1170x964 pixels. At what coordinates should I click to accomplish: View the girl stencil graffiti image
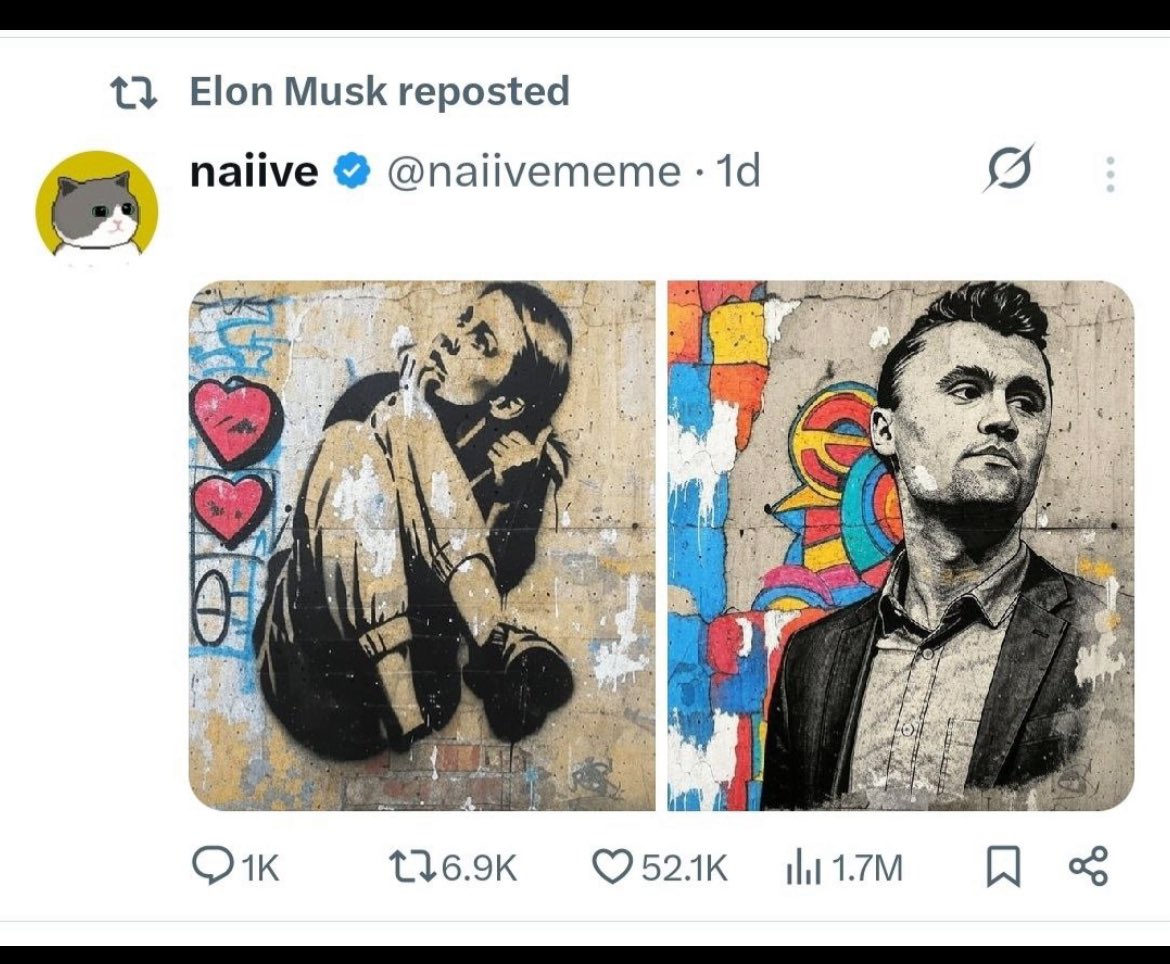tap(422, 545)
